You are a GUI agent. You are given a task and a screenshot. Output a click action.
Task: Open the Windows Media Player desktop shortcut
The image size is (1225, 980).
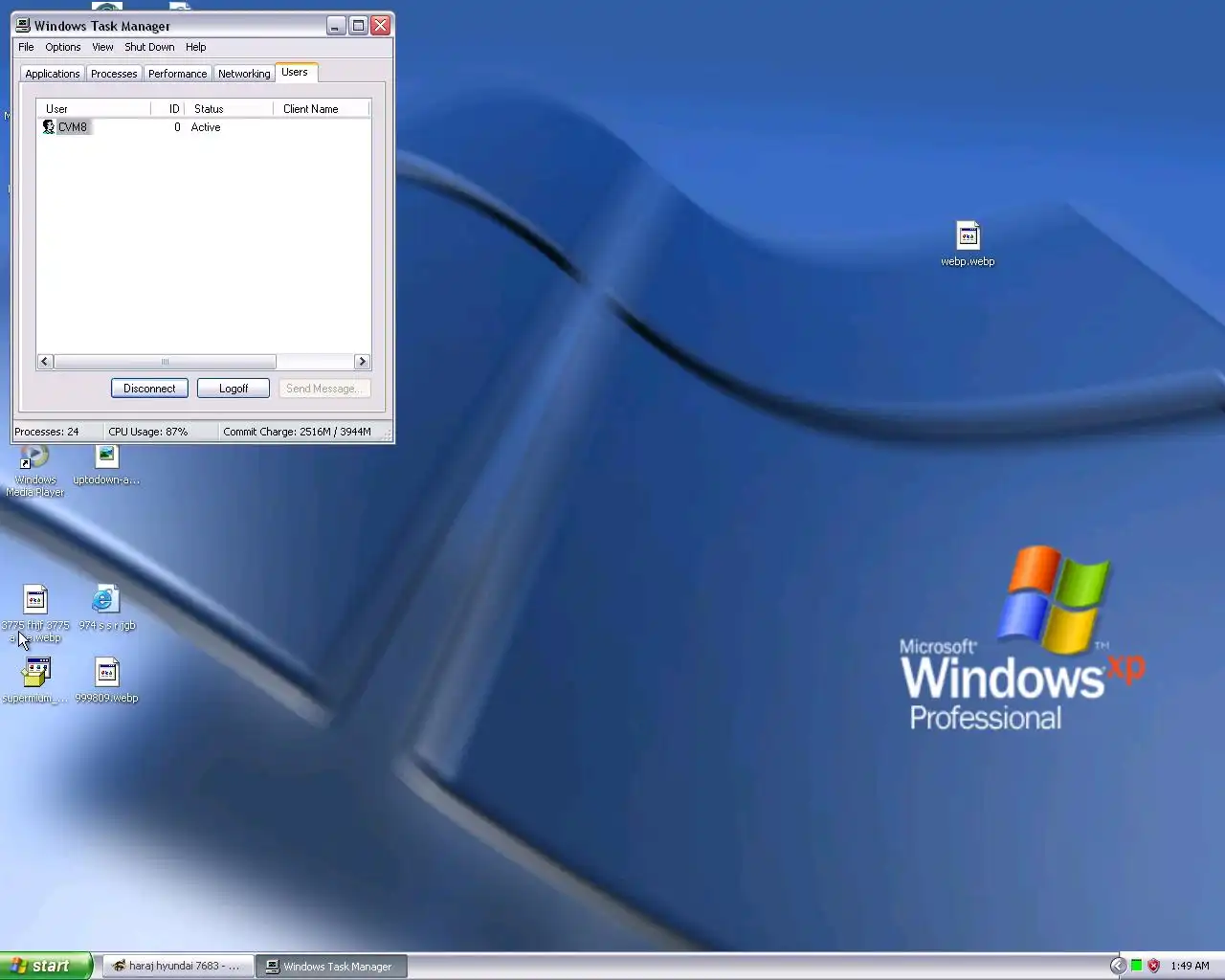point(34,471)
